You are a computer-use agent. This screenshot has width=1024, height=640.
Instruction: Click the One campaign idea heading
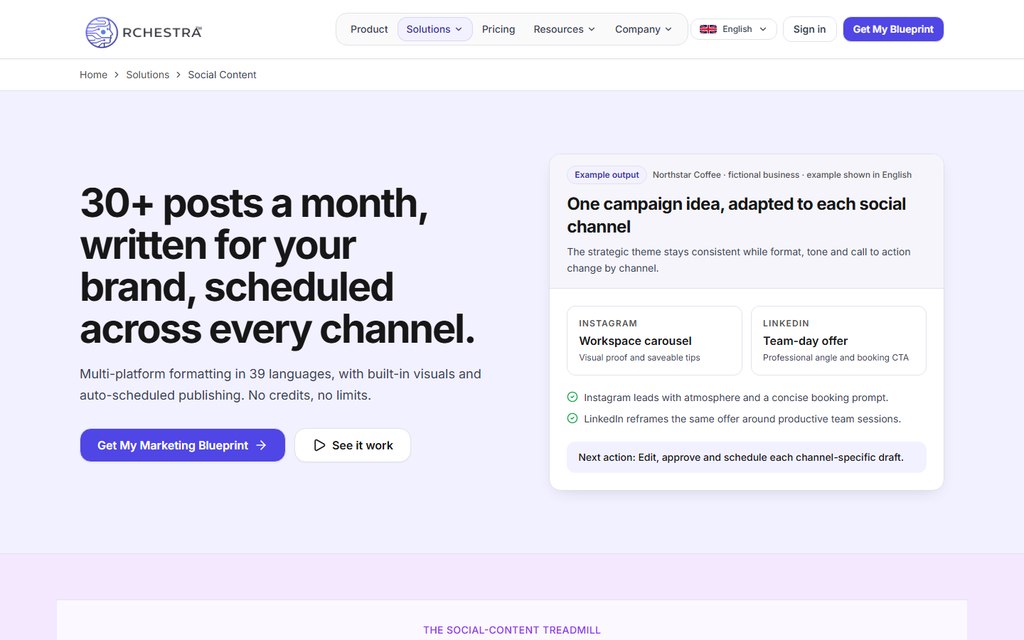(736, 215)
